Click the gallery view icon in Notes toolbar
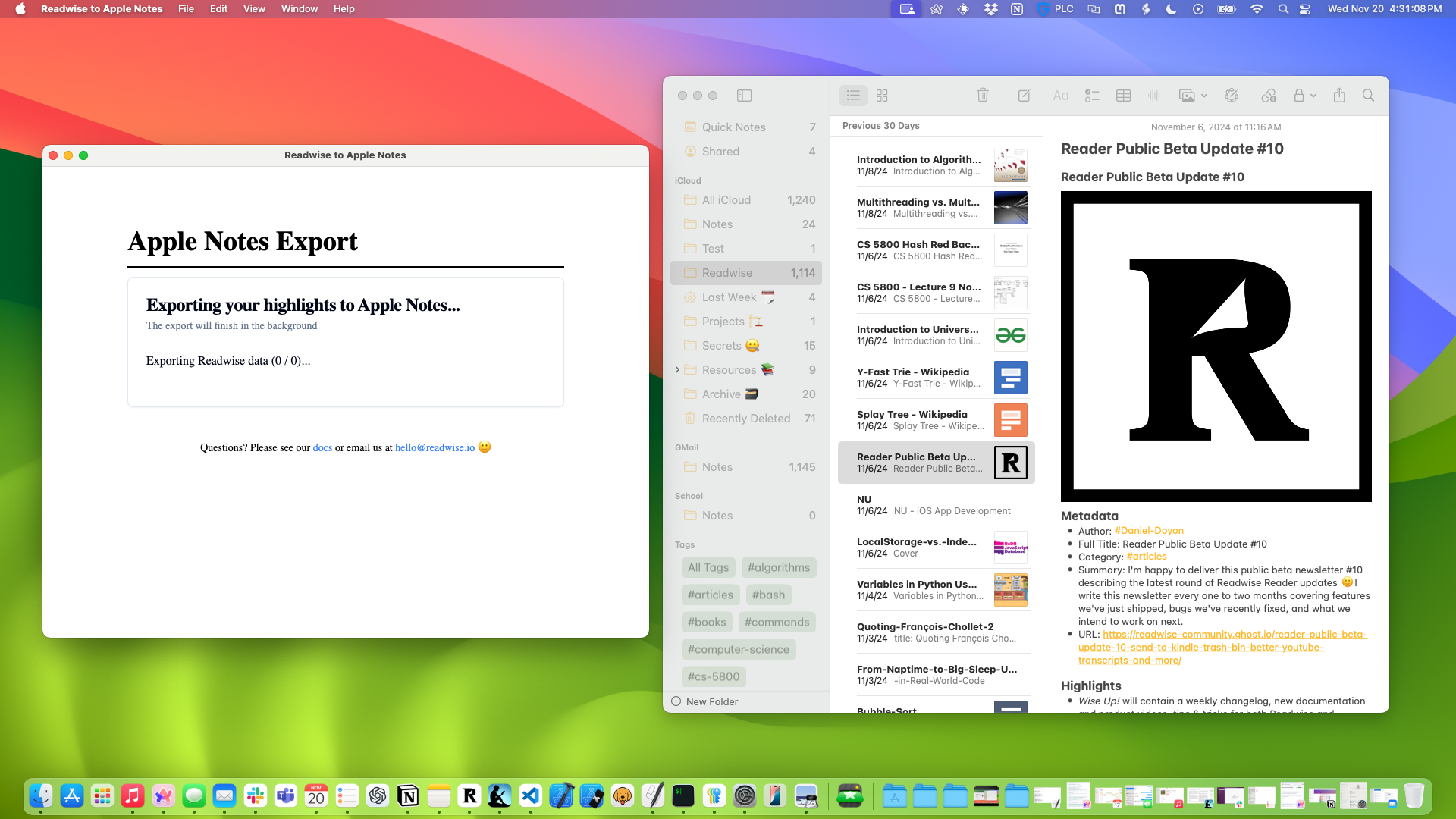The image size is (1456, 819). tap(882, 95)
